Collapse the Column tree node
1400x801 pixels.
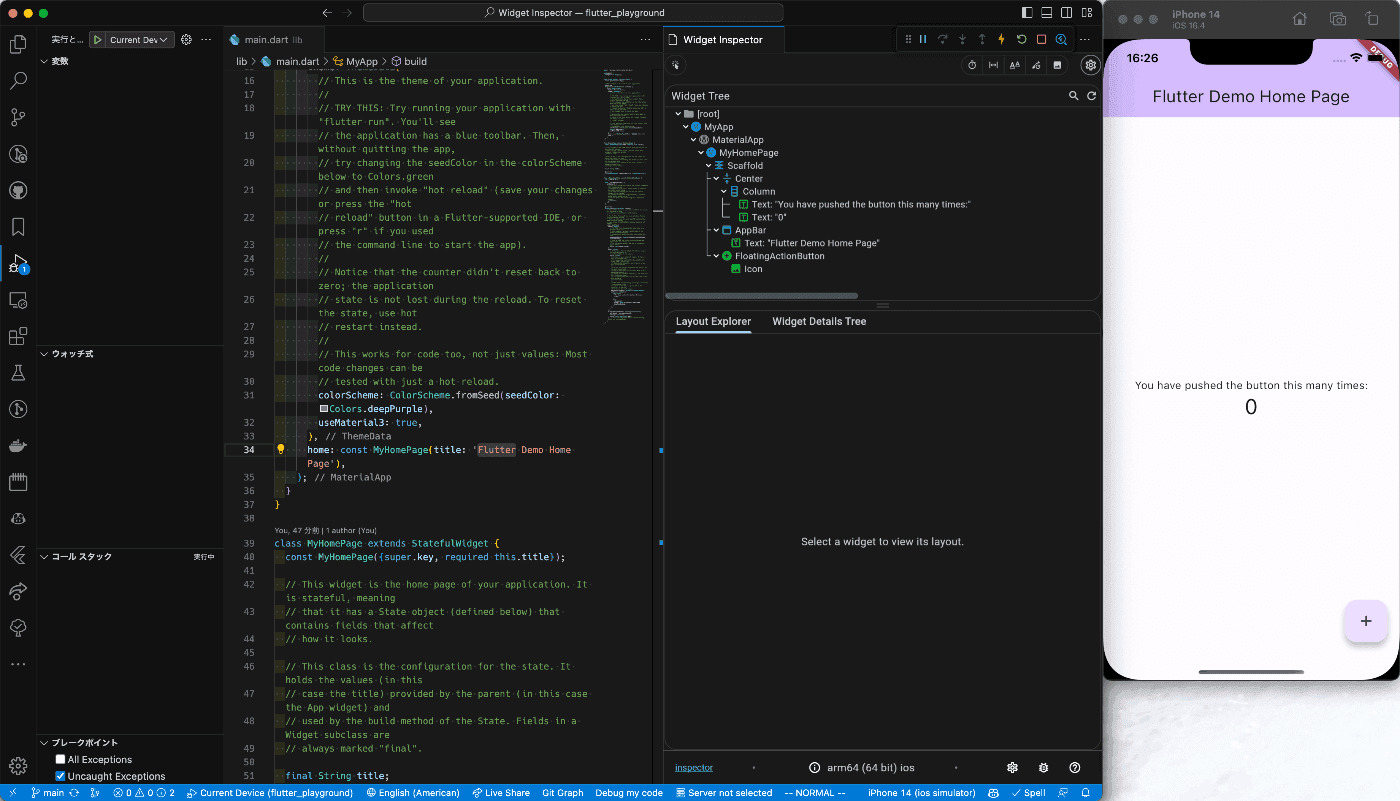(x=724, y=192)
